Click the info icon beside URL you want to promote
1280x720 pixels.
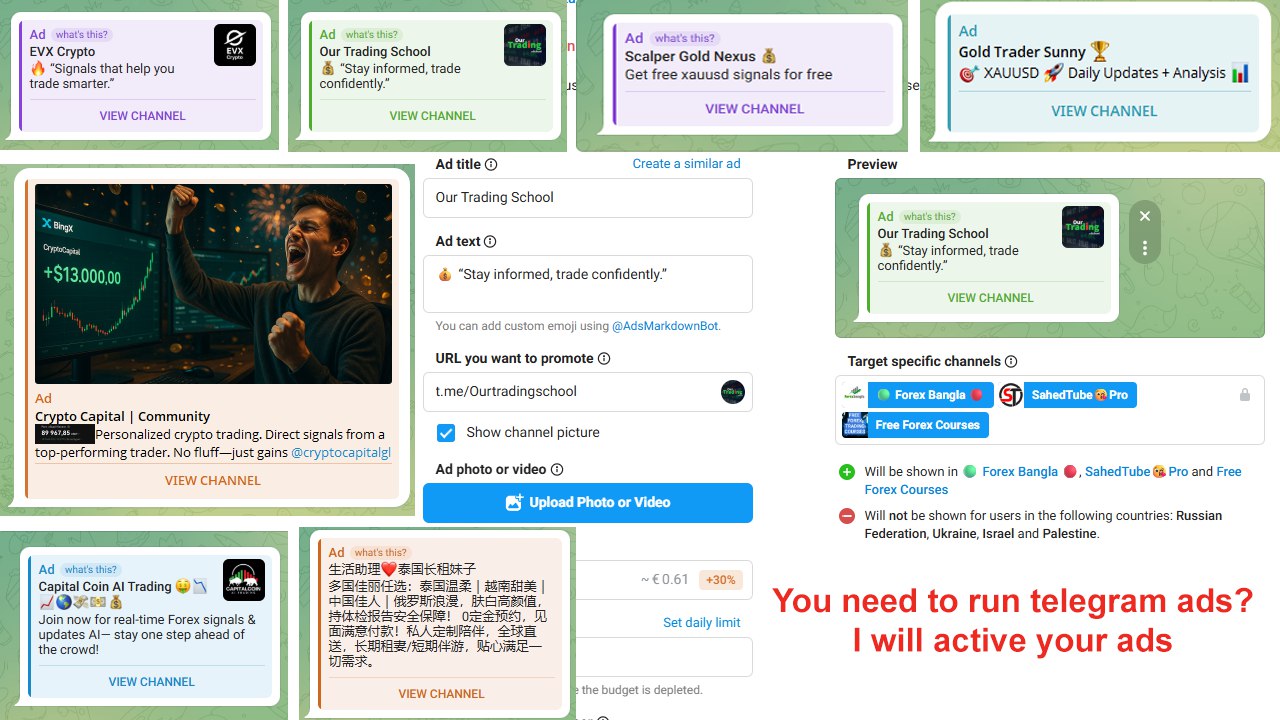[x=604, y=359]
